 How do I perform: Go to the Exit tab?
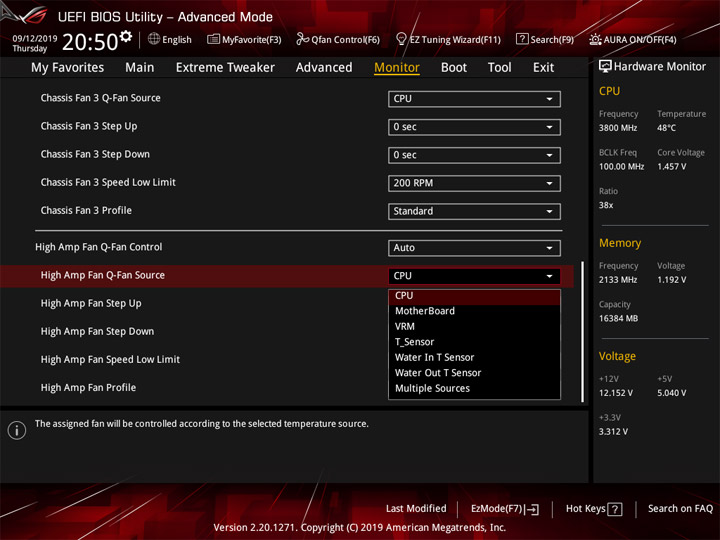pos(543,68)
